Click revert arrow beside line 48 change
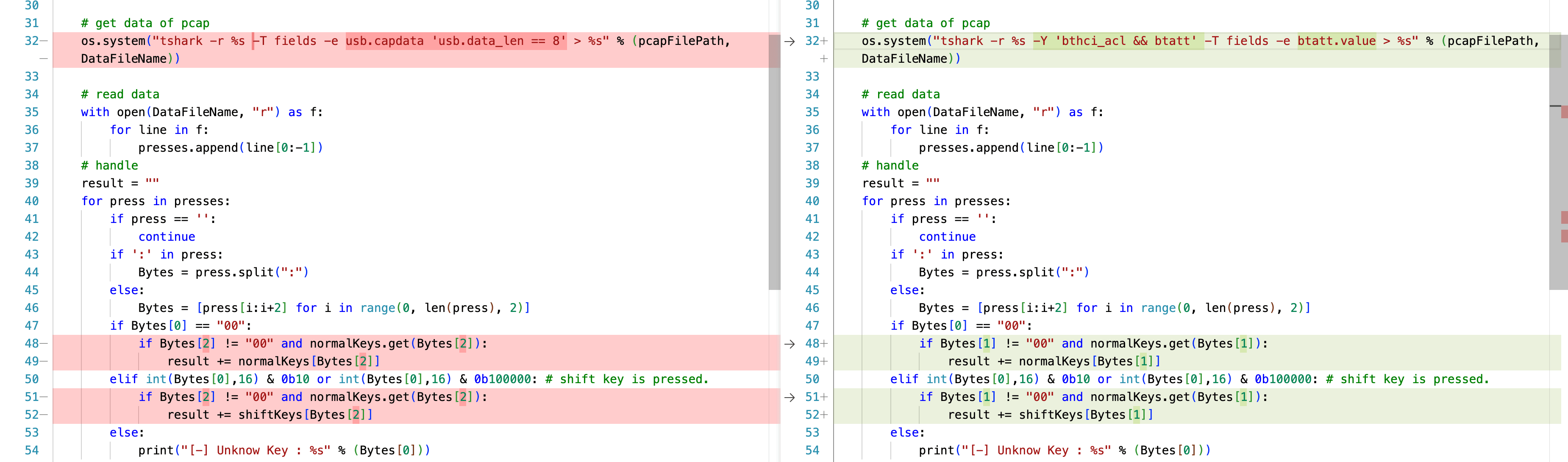The image size is (1568, 462). (x=790, y=344)
